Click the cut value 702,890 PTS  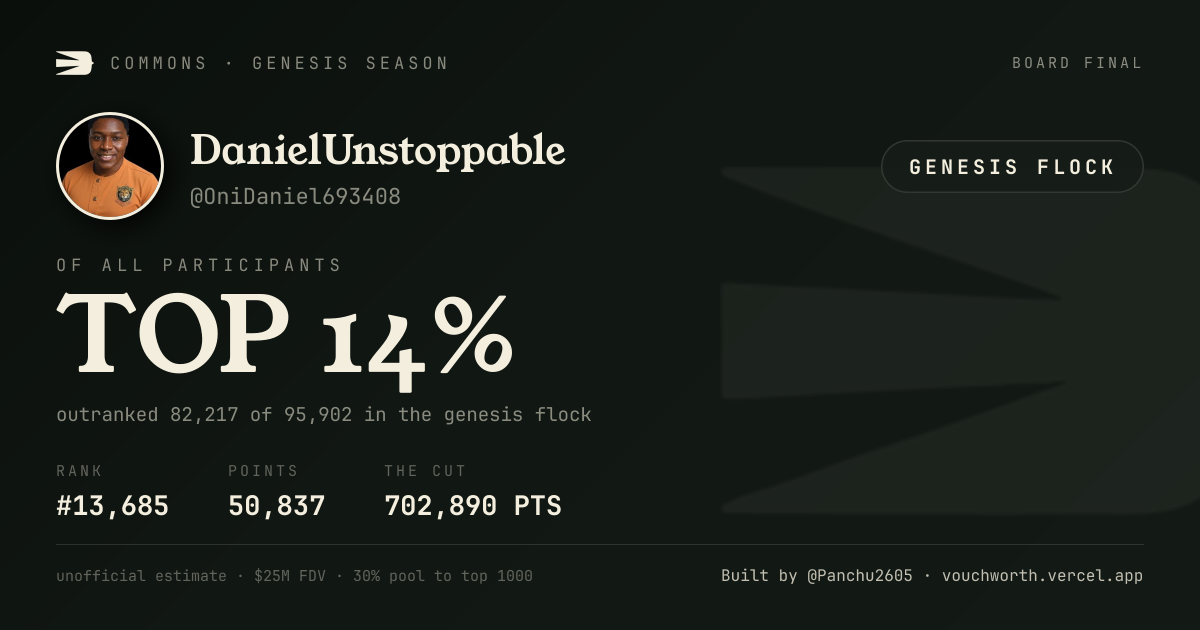click(x=473, y=506)
